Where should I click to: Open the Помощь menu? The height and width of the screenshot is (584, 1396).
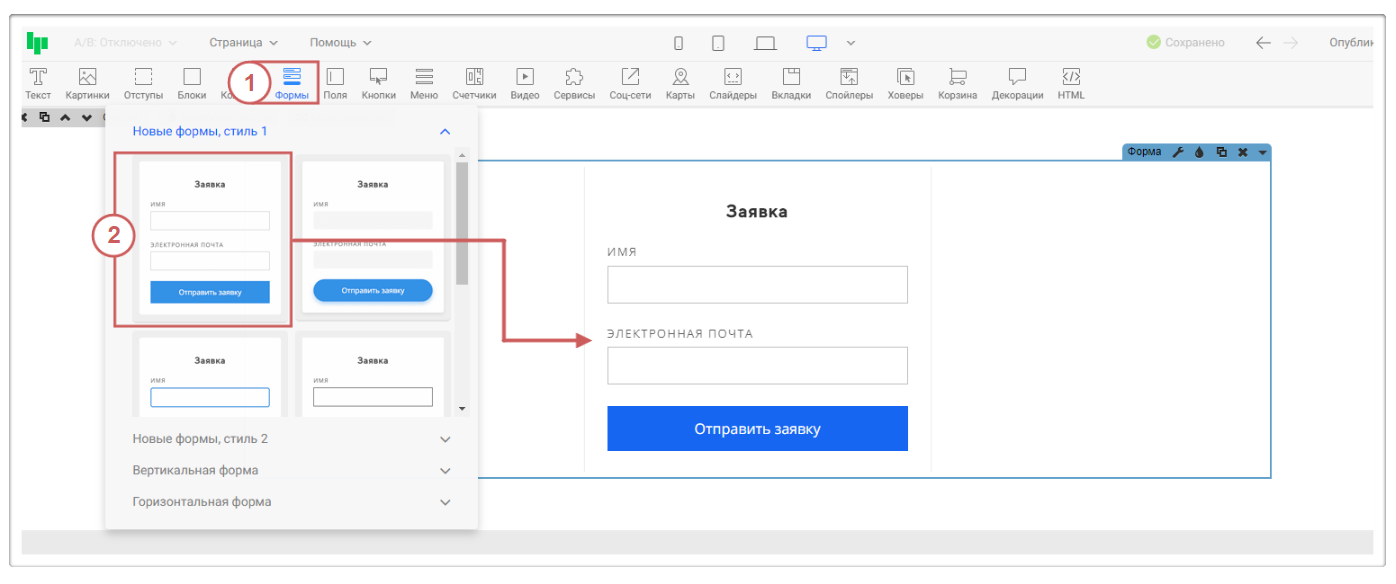(340, 43)
